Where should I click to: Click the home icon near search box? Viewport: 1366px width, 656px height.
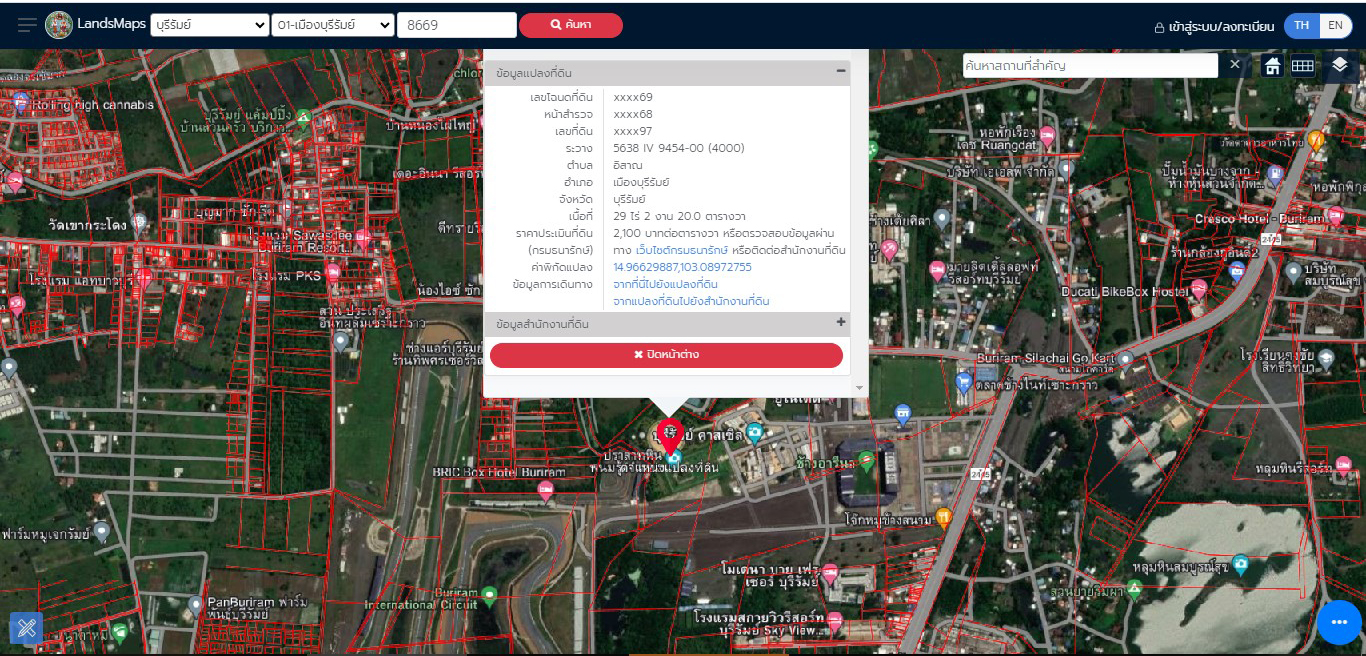click(1272, 66)
